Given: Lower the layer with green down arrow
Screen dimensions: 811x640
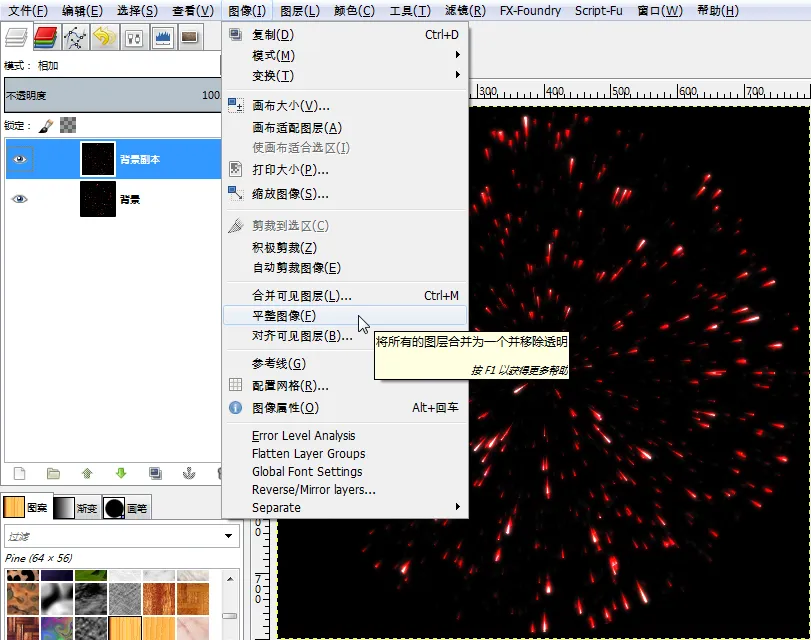Looking at the screenshot, I should tap(121, 473).
